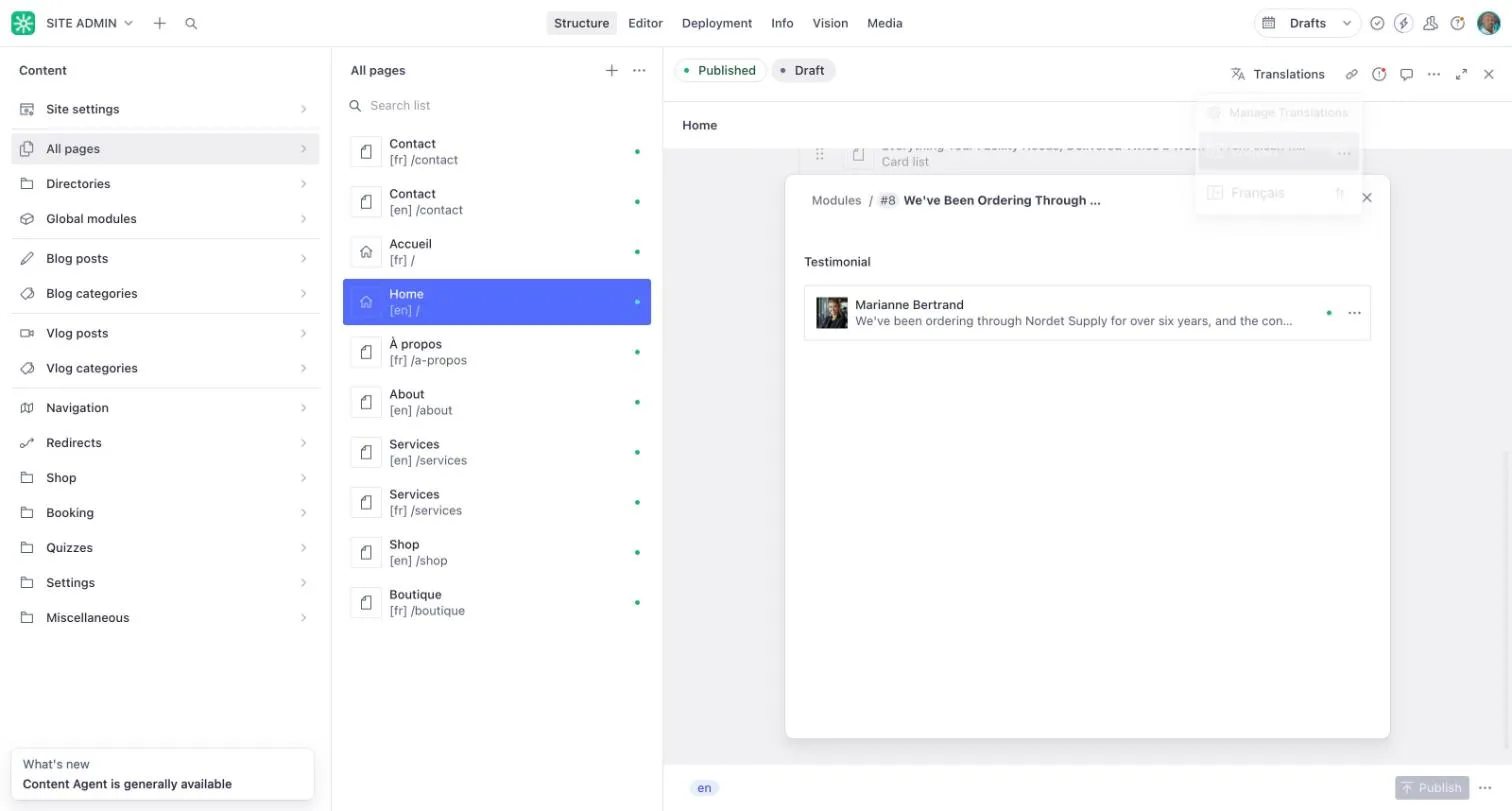Viewport: 1512px width, 811px height.
Task: Open the validation warning icon
Action: (x=1379, y=74)
